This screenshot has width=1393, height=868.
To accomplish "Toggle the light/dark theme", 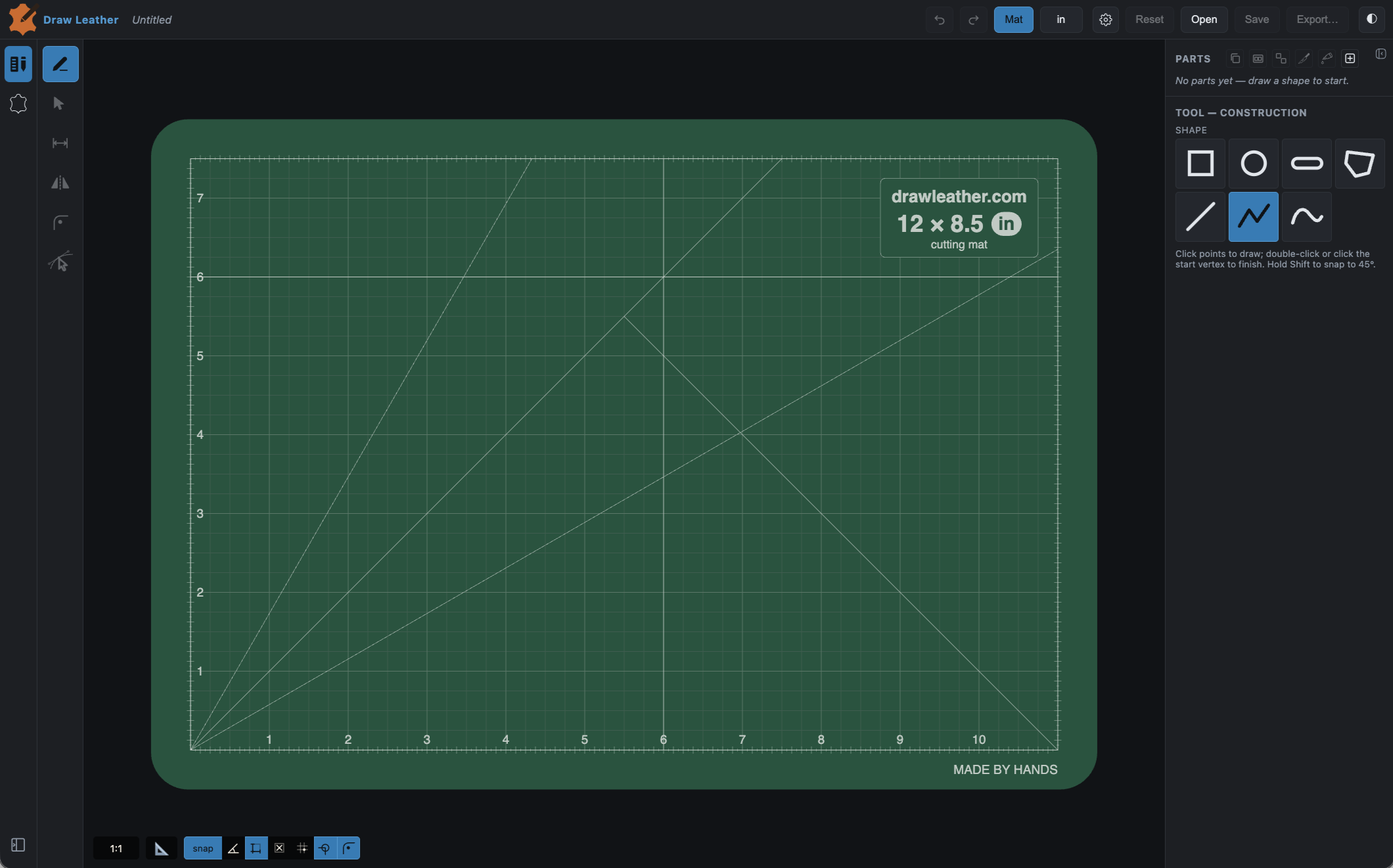I will (1372, 19).
